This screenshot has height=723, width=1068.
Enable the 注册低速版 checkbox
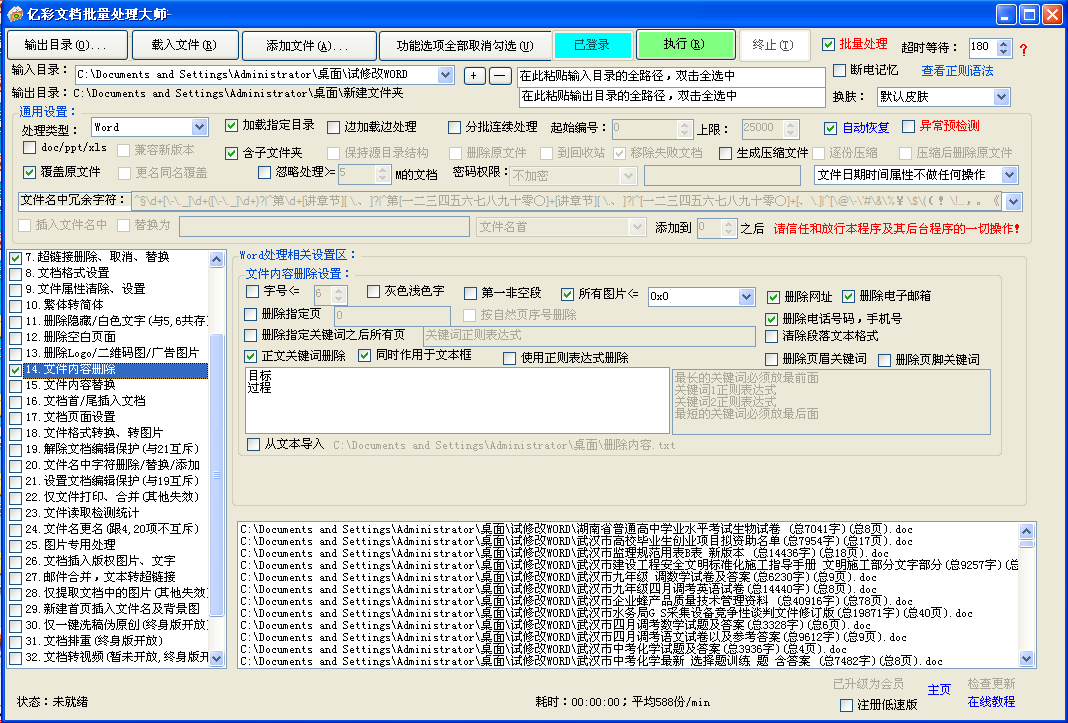pos(847,705)
